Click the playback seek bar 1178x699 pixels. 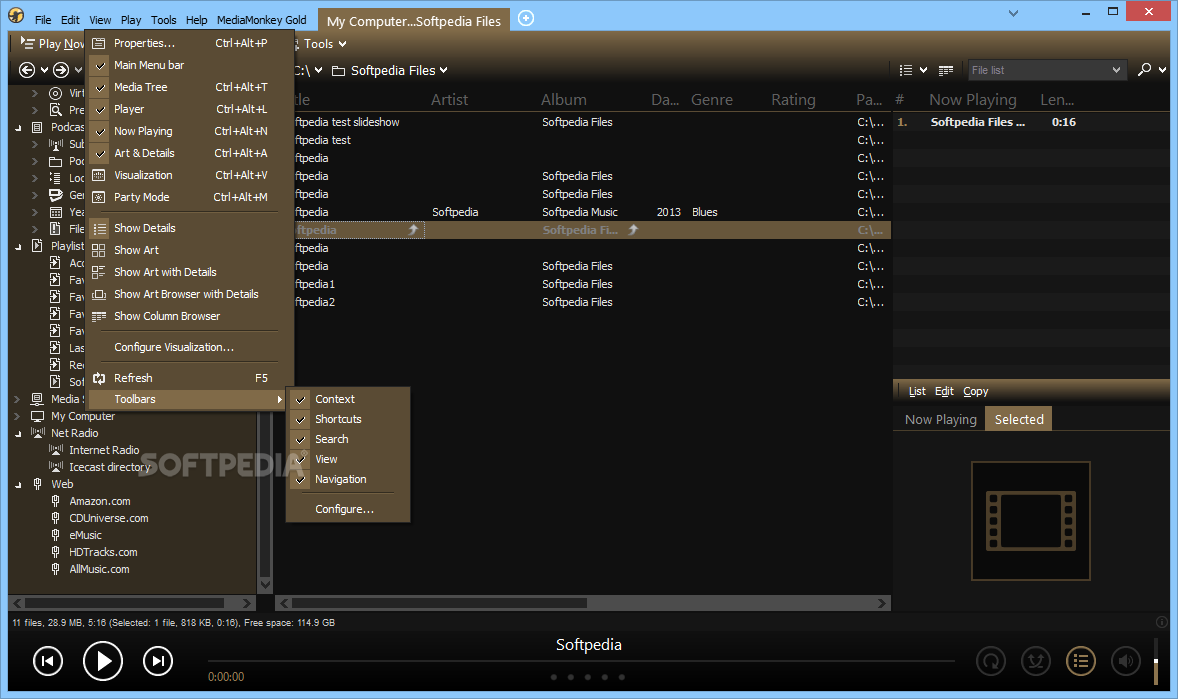click(x=581, y=661)
